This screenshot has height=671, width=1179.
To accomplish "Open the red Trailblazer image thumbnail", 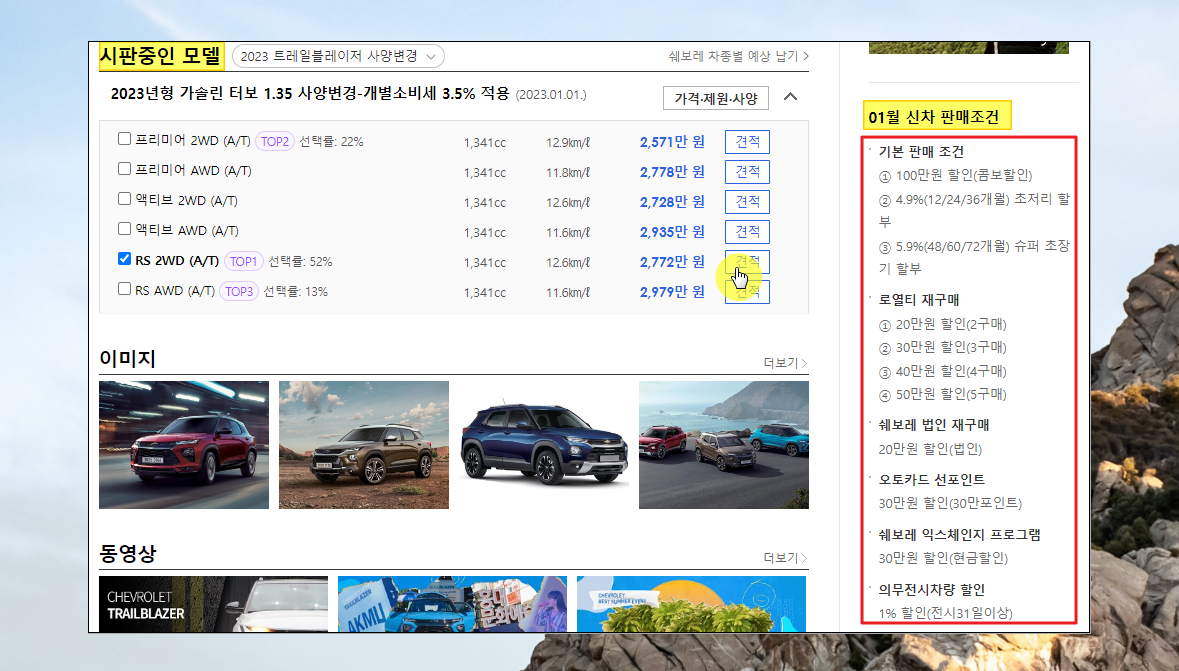I will click(x=183, y=445).
